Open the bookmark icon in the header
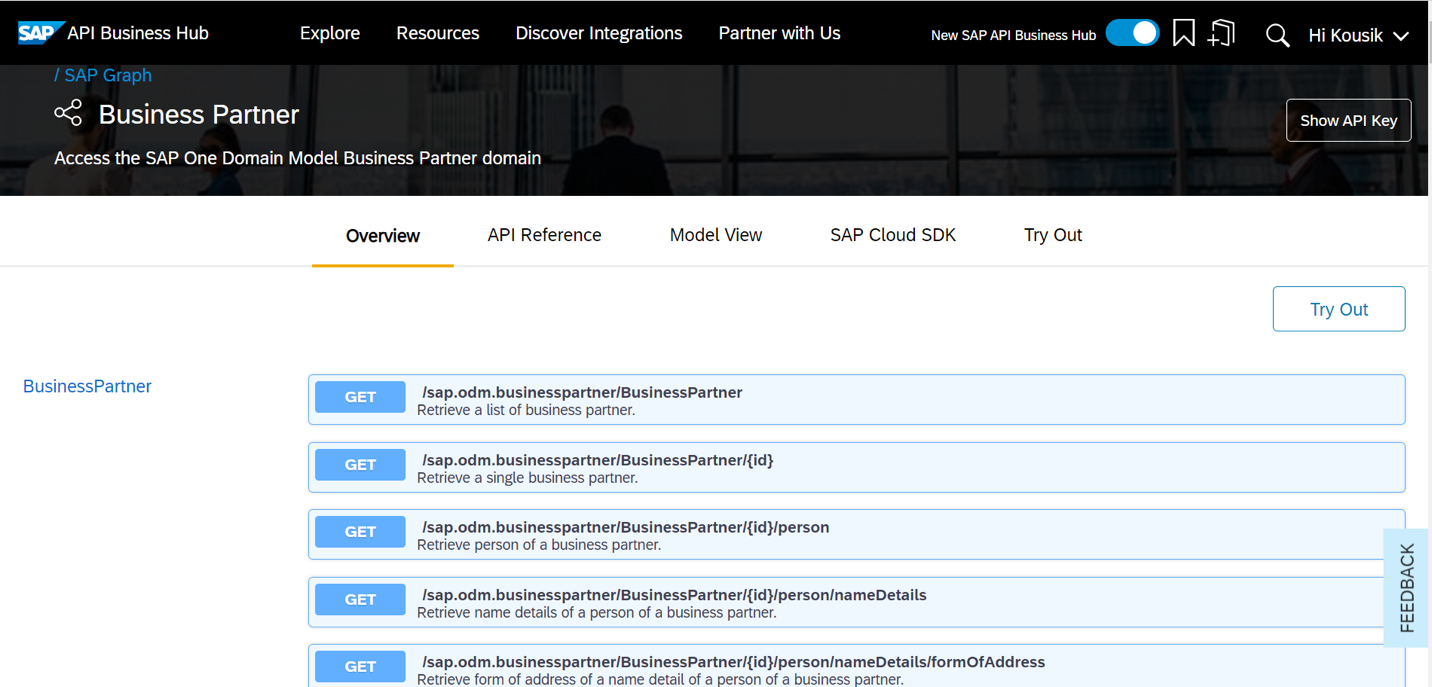 click(1183, 33)
